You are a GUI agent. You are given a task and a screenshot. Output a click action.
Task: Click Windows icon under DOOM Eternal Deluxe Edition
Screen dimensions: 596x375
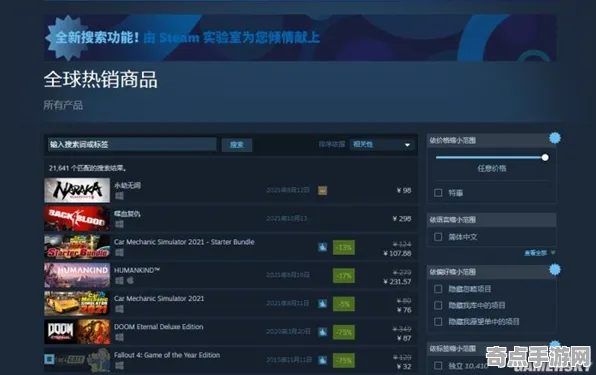[x=119, y=337]
